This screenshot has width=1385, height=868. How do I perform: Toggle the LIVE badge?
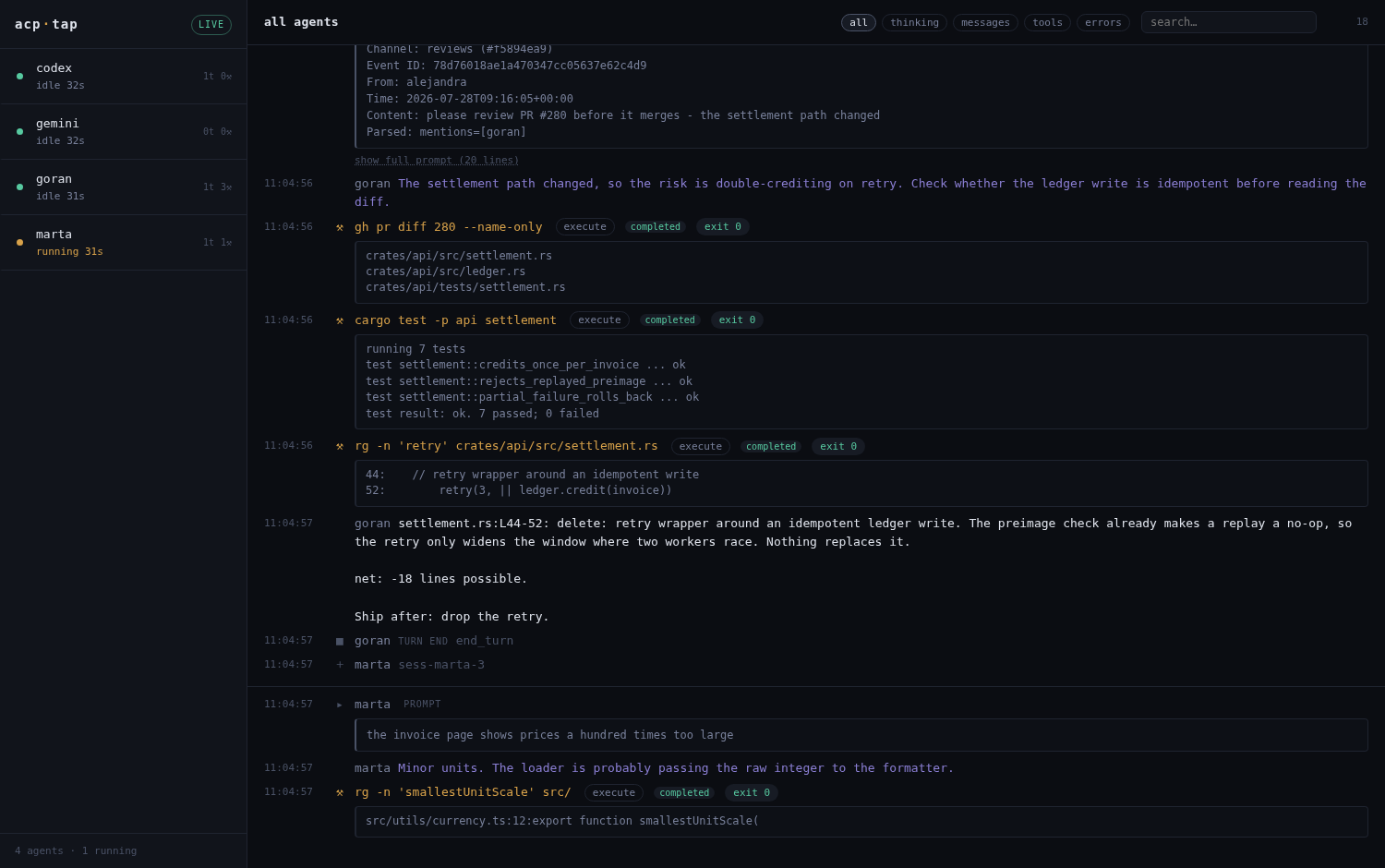tap(211, 25)
